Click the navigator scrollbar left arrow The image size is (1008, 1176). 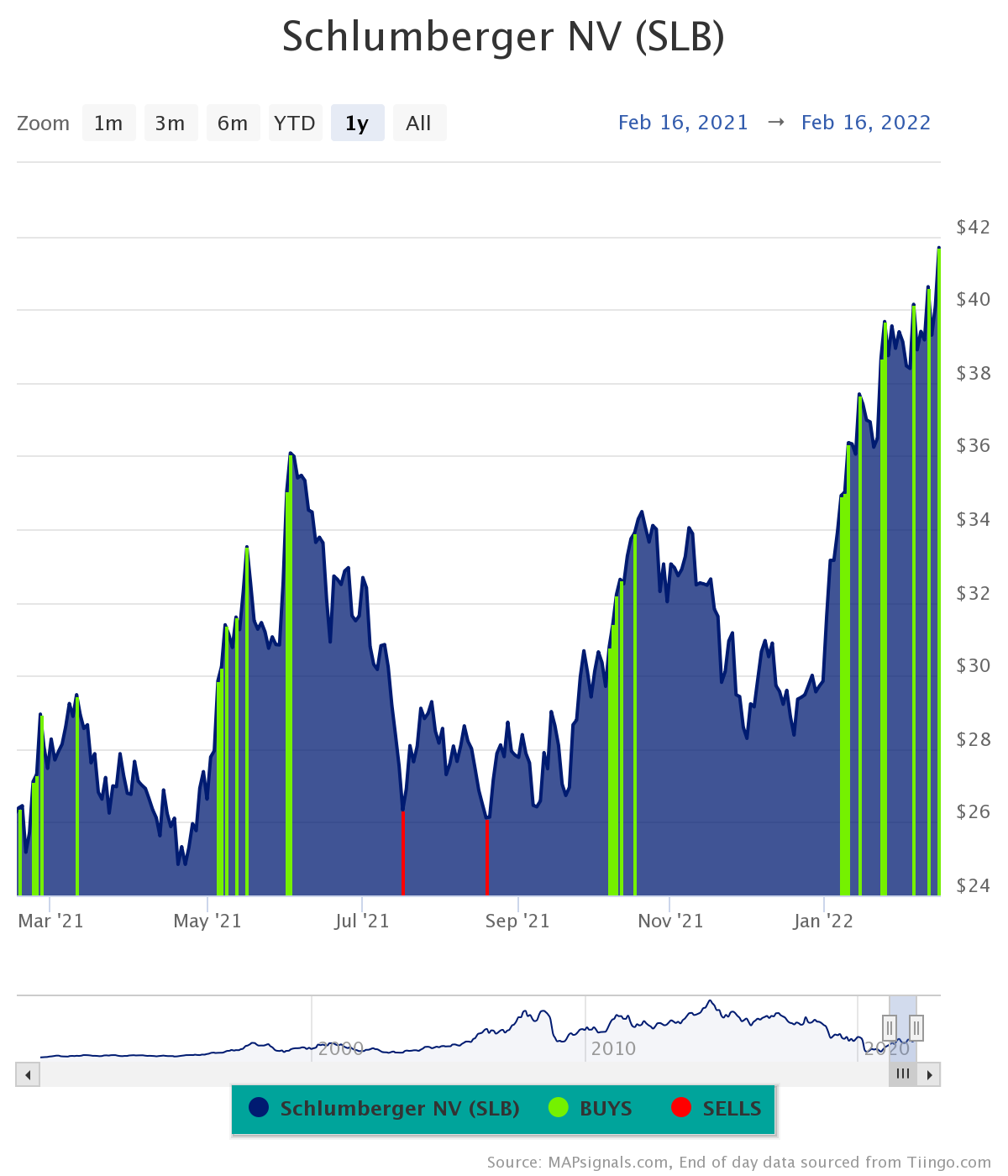tap(28, 1074)
